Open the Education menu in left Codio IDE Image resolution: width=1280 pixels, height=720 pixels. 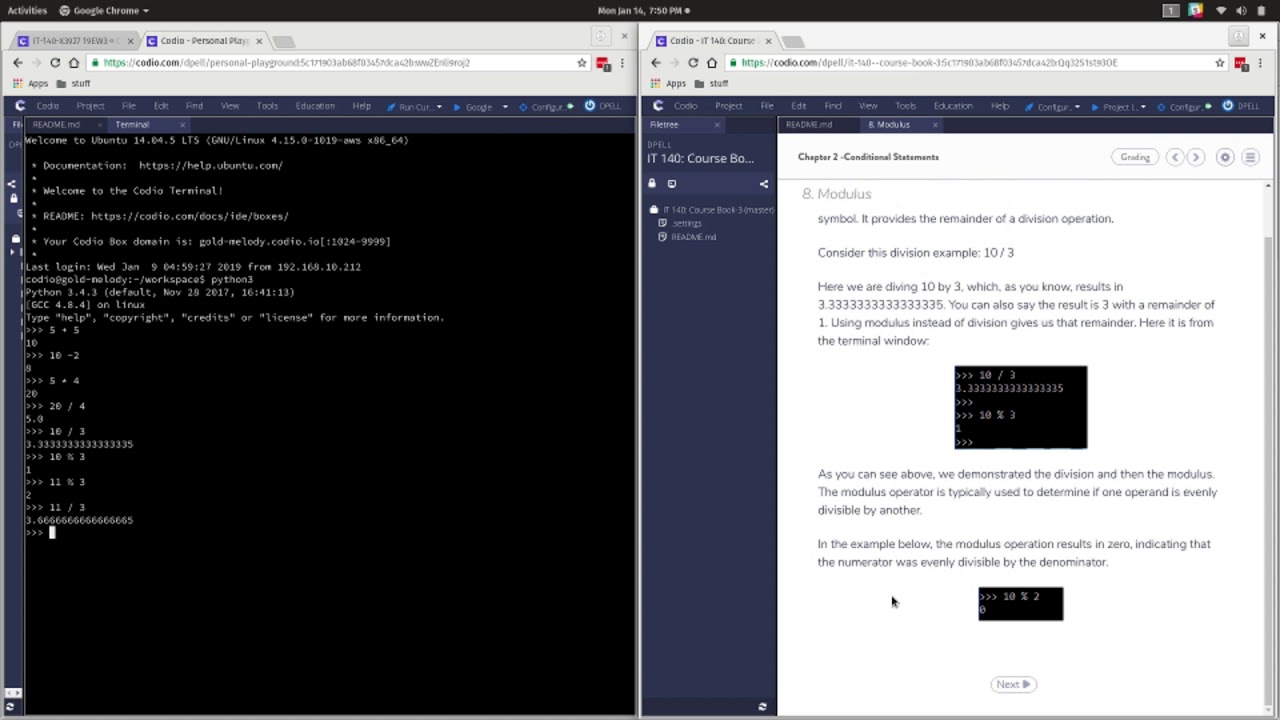point(315,106)
